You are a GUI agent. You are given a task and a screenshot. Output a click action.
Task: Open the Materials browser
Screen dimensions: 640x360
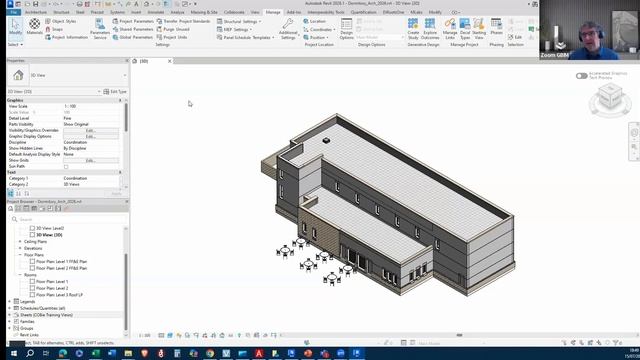point(34,27)
